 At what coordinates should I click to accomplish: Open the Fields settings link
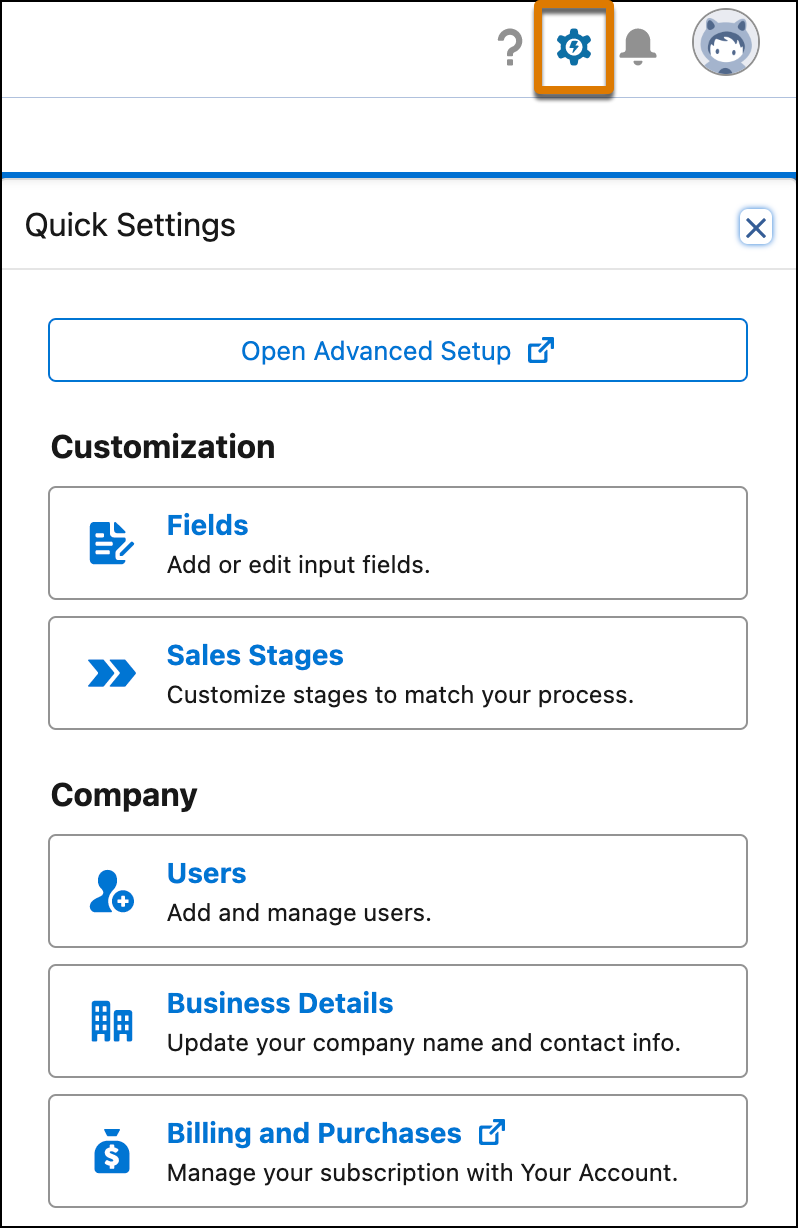pos(207,524)
